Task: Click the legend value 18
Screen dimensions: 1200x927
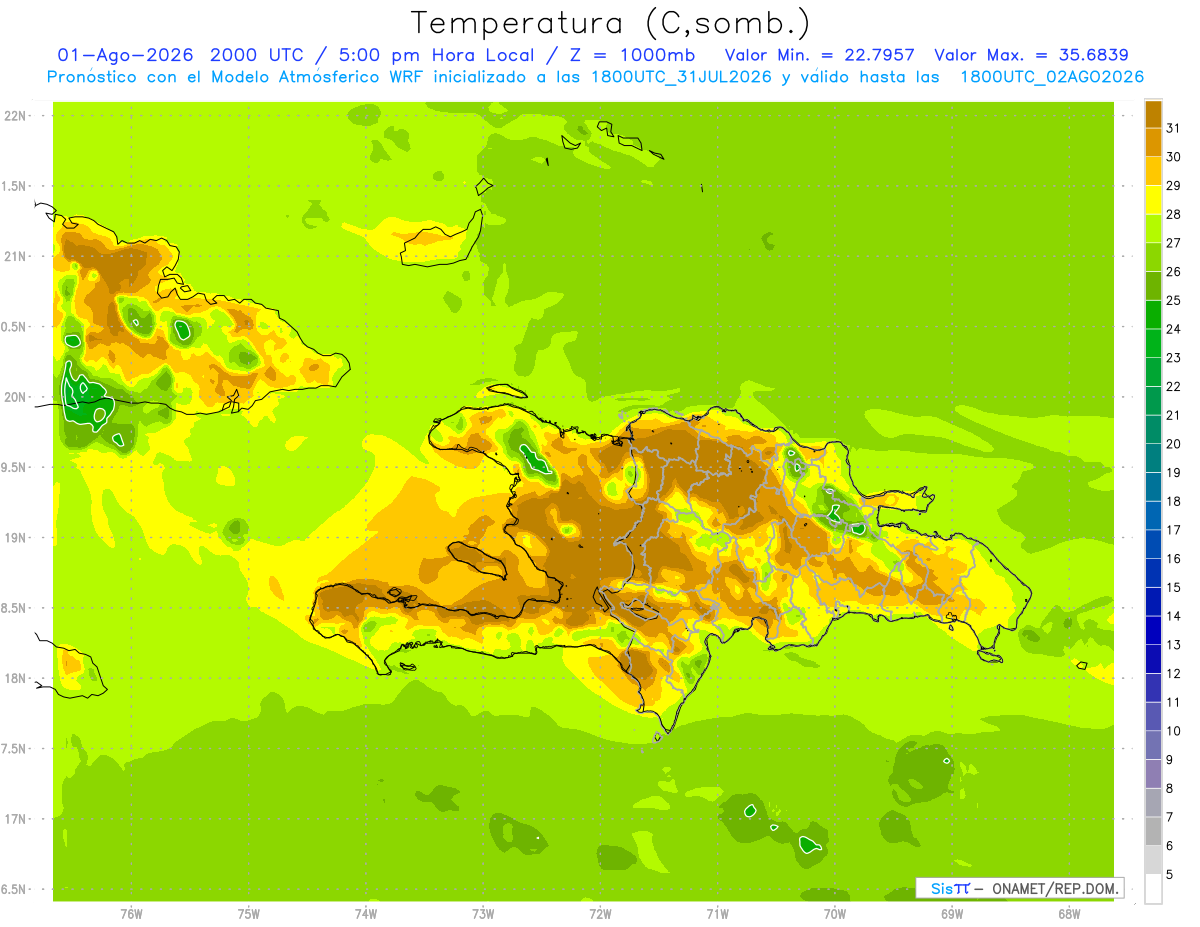Action: pos(1173,501)
